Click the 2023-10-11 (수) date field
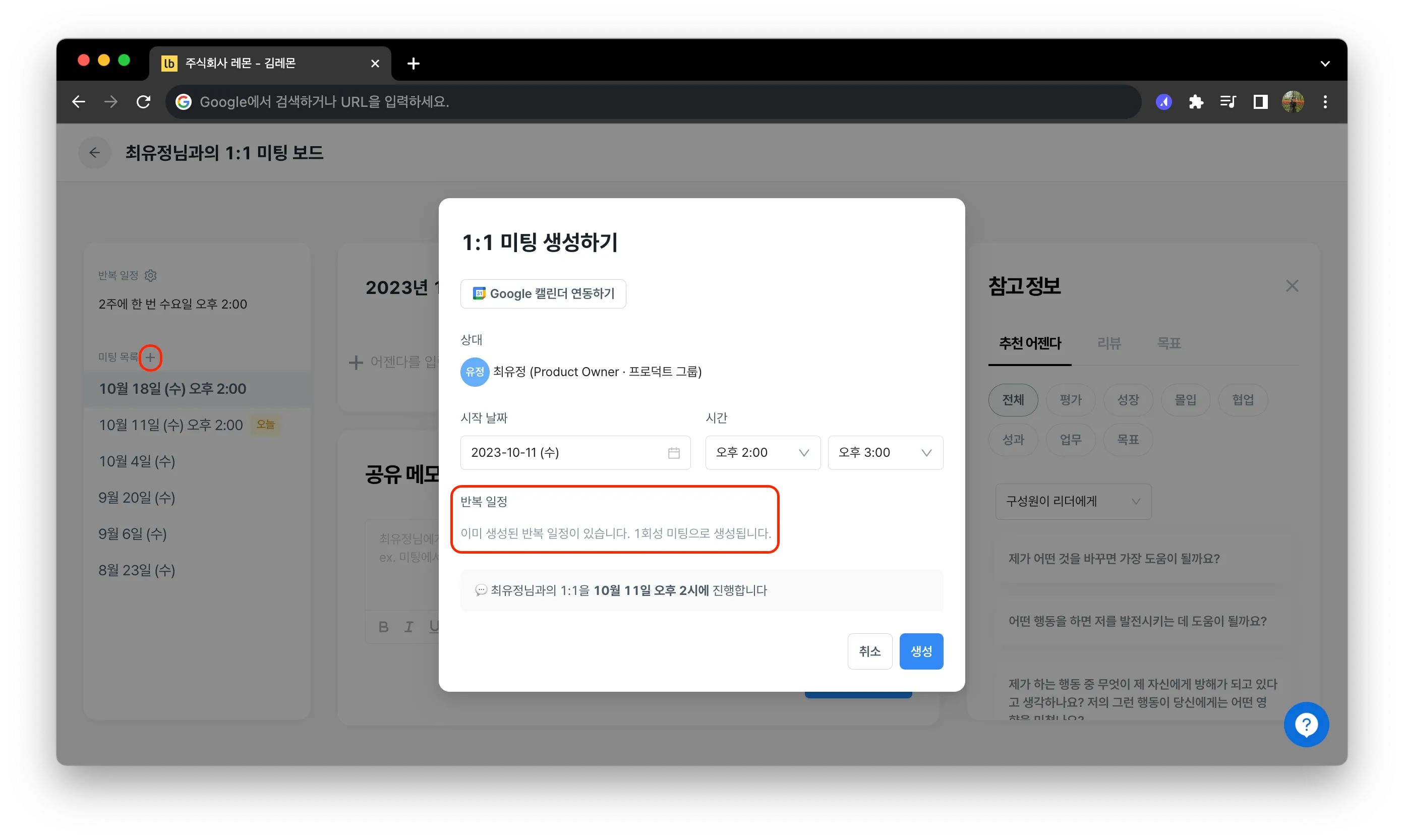1404x840 pixels. (x=575, y=452)
